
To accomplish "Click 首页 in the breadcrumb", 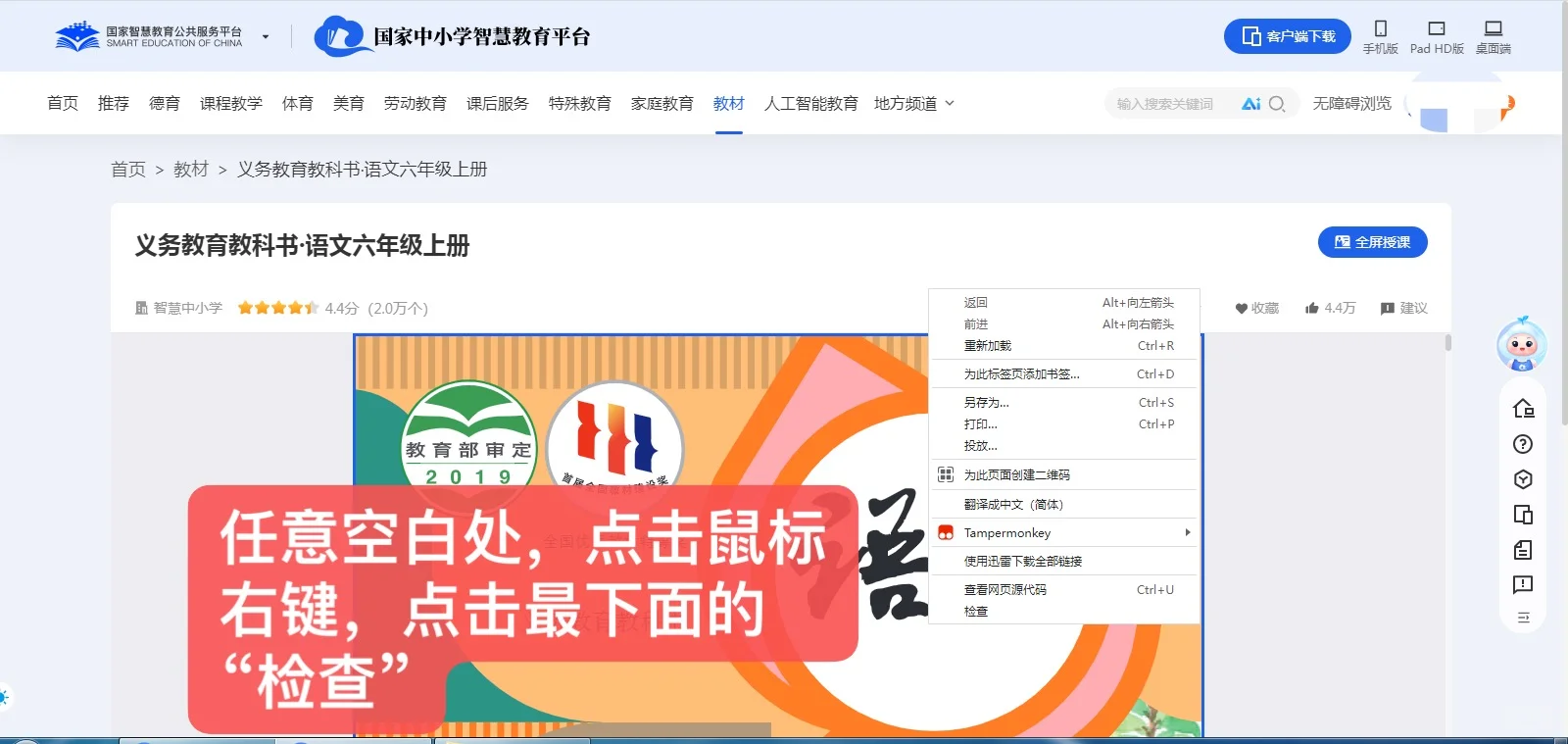I will (128, 170).
